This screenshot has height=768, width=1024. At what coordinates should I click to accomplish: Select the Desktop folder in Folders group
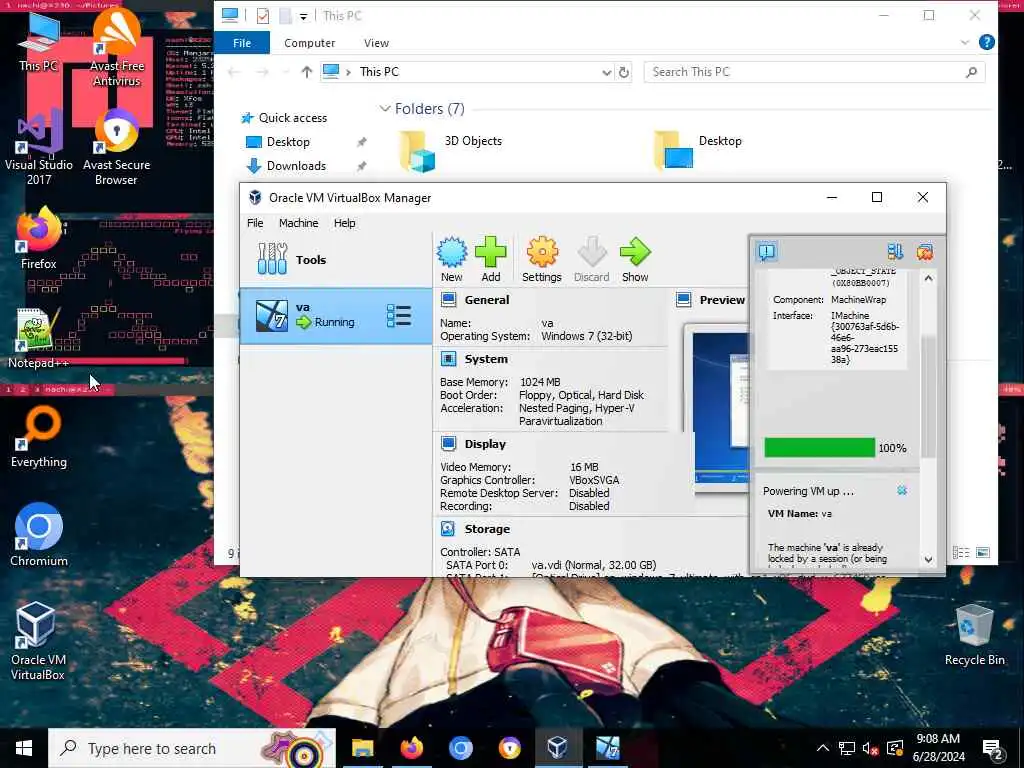[699, 150]
